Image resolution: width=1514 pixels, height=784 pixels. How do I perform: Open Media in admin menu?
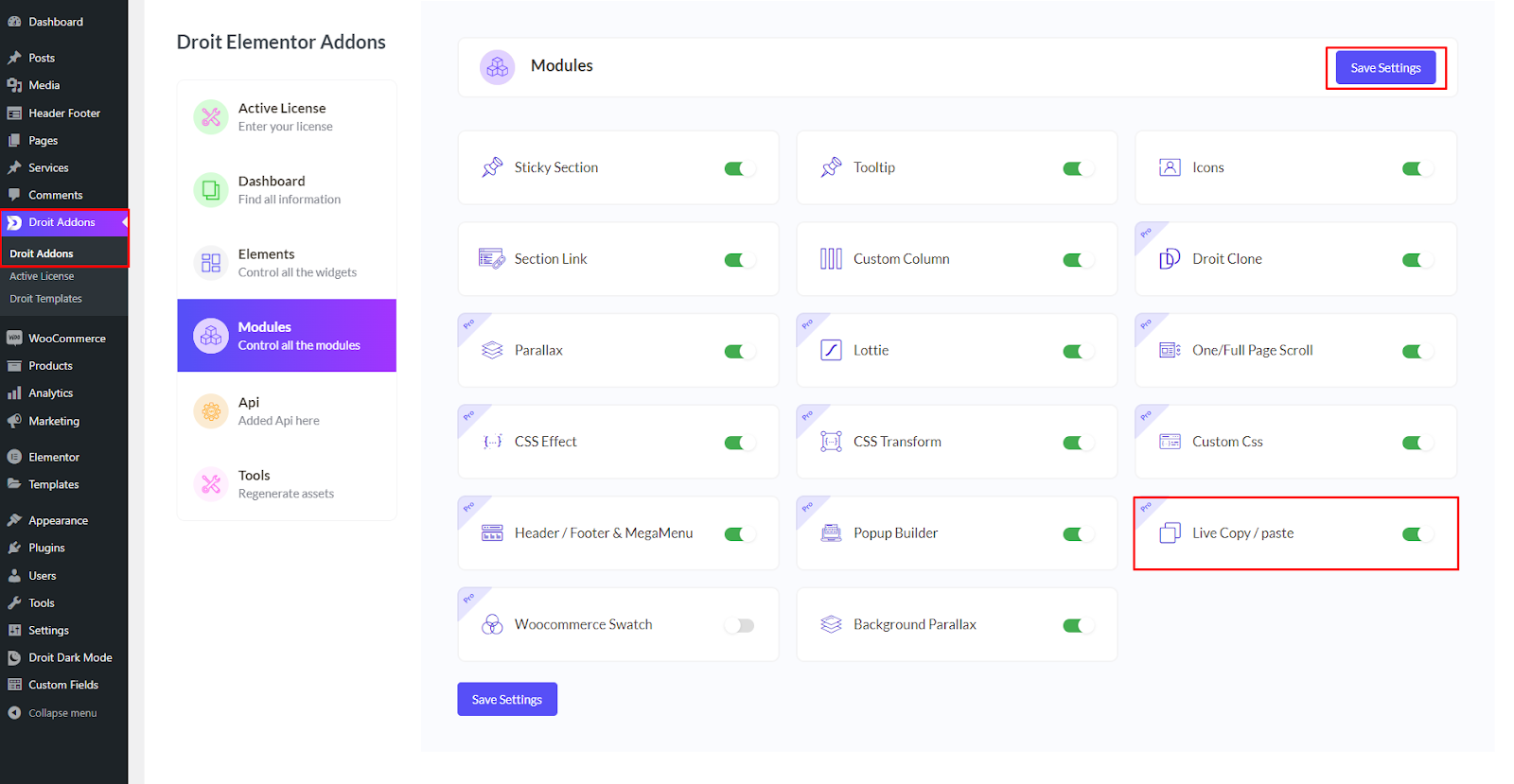click(63, 85)
